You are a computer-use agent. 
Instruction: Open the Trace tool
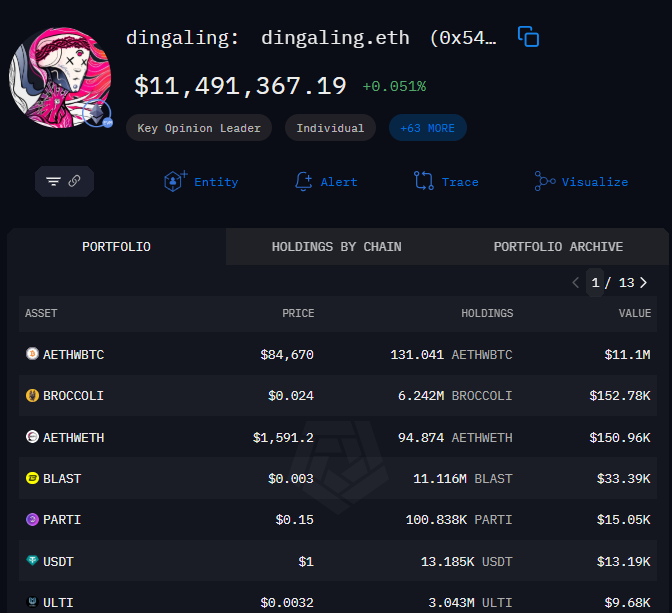point(423,181)
